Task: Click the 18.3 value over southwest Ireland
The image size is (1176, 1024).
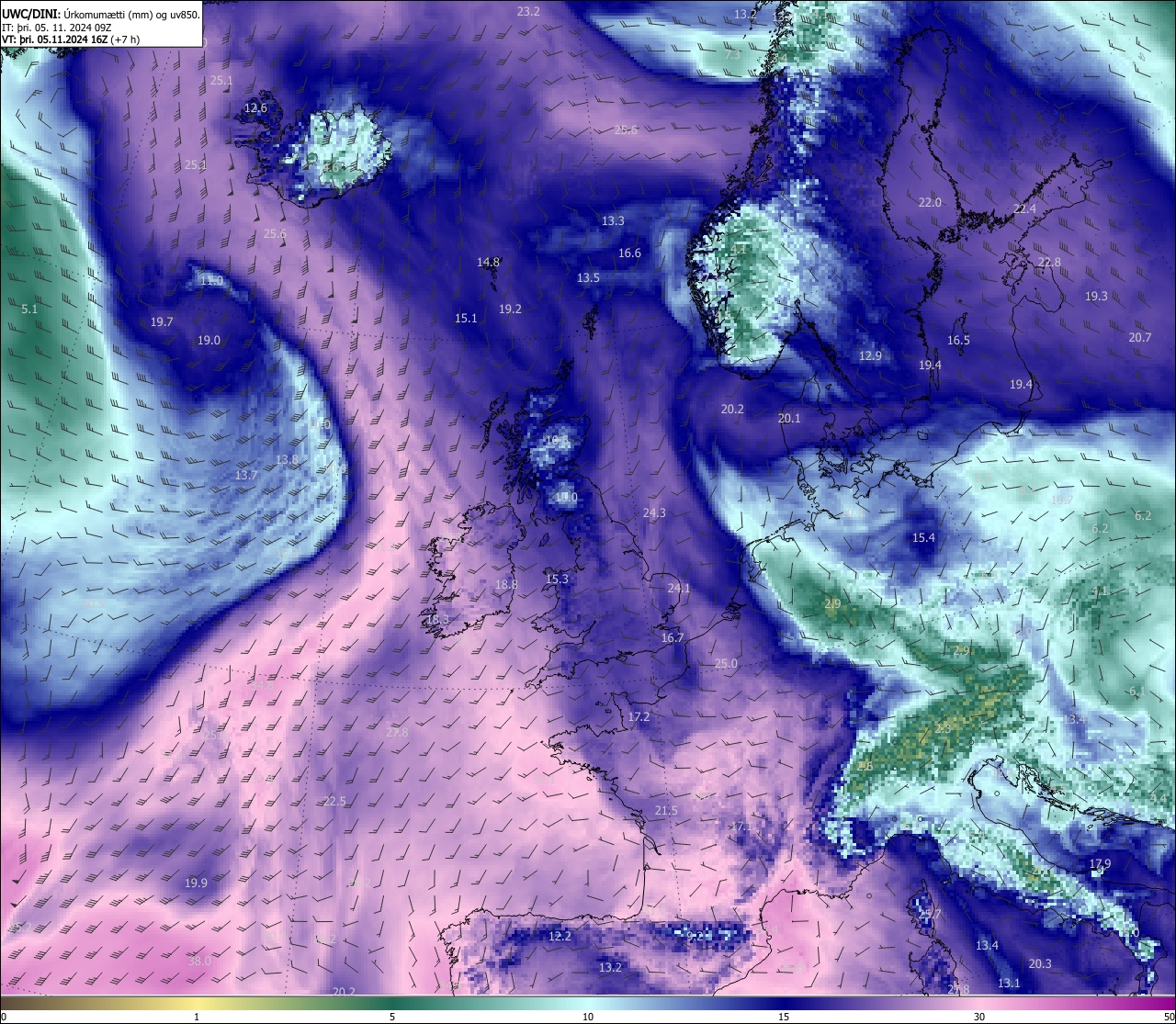Action: pyautogui.click(x=437, y=620)
